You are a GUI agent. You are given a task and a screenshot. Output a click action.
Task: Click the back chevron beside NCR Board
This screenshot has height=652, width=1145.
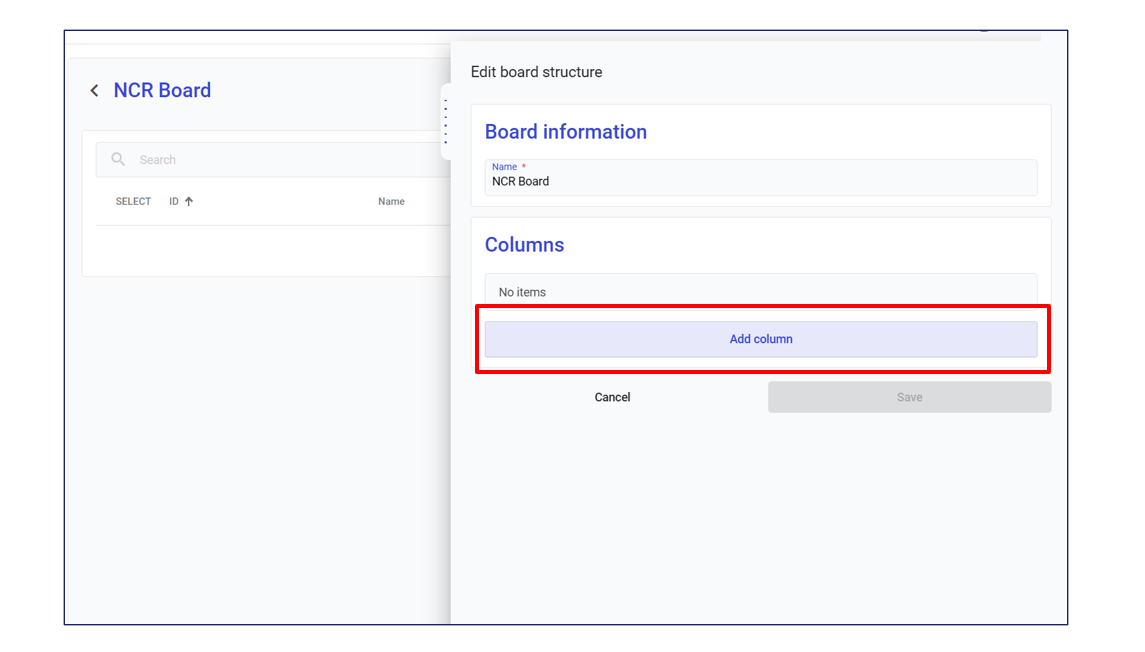(95, 91)
